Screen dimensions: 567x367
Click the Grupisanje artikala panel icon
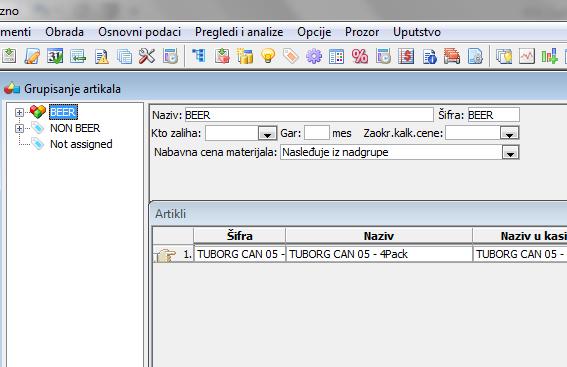12,89
